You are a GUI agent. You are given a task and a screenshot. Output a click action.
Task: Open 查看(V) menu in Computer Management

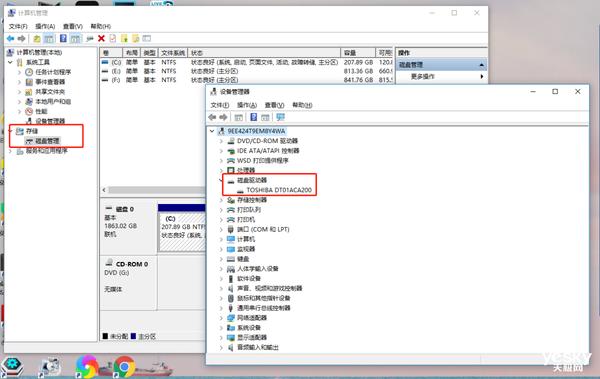(x=73, y=26)
